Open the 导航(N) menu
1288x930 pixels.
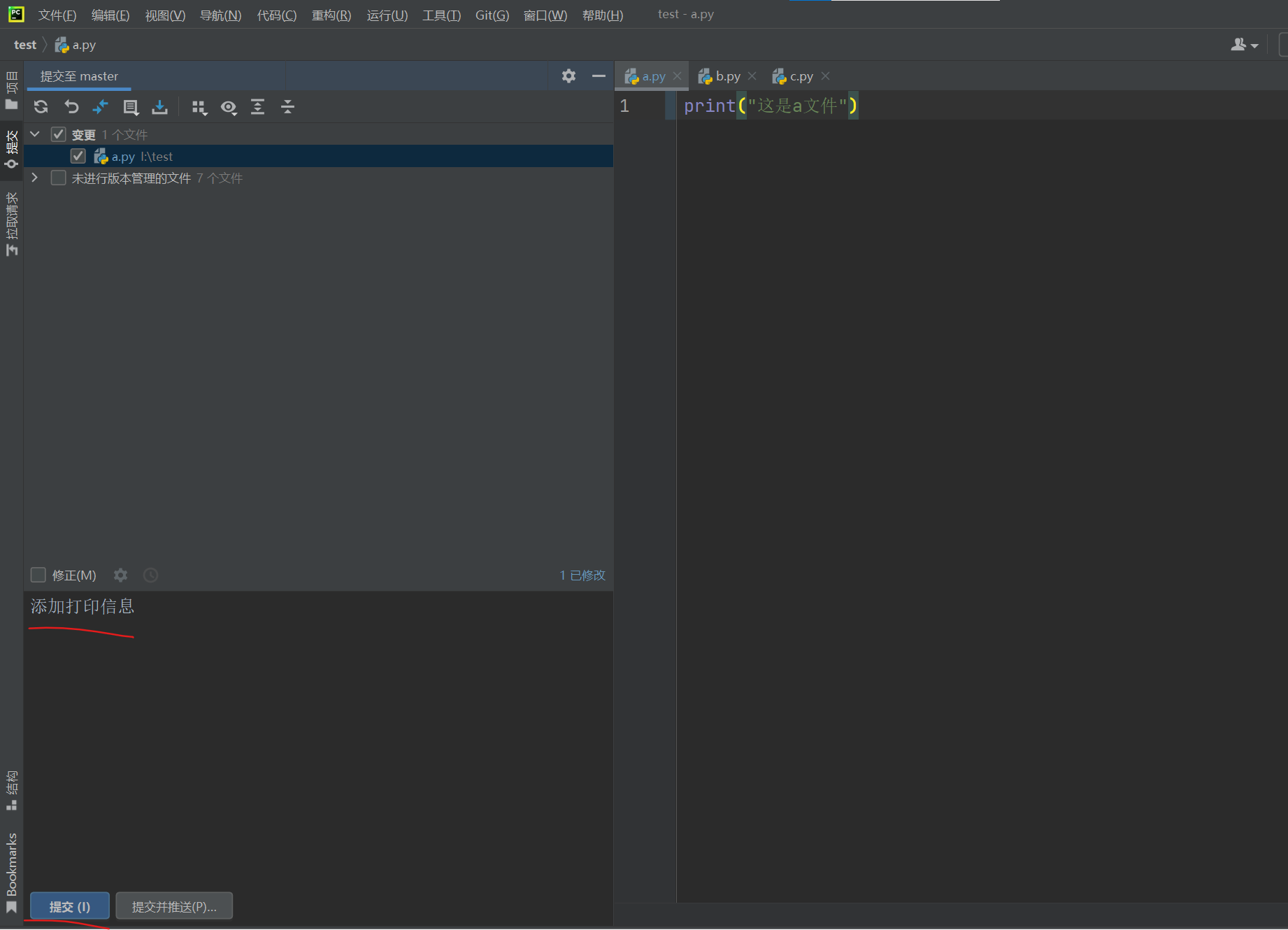point(220,15)
